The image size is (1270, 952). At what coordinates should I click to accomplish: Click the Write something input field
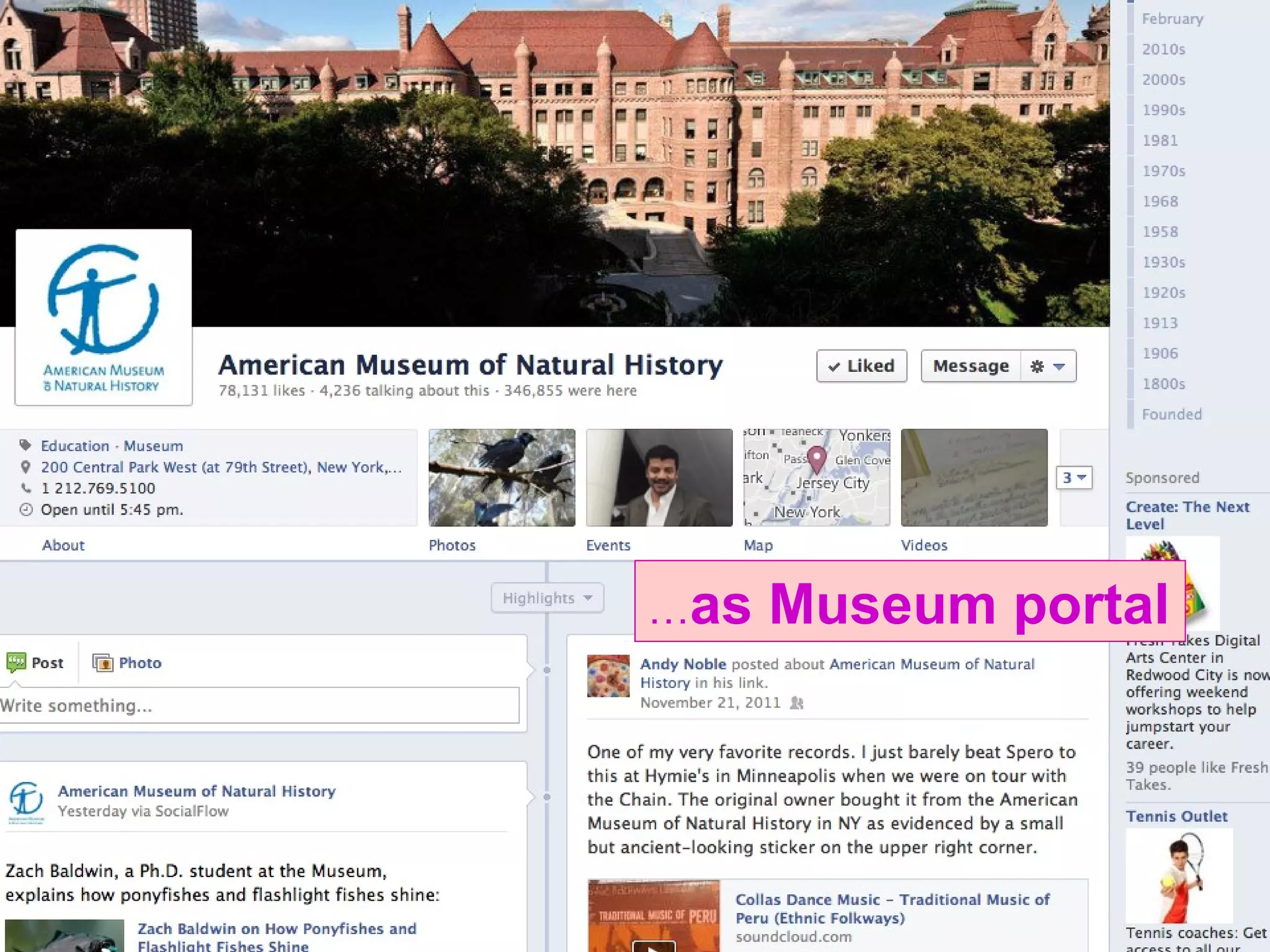(259, 705)
